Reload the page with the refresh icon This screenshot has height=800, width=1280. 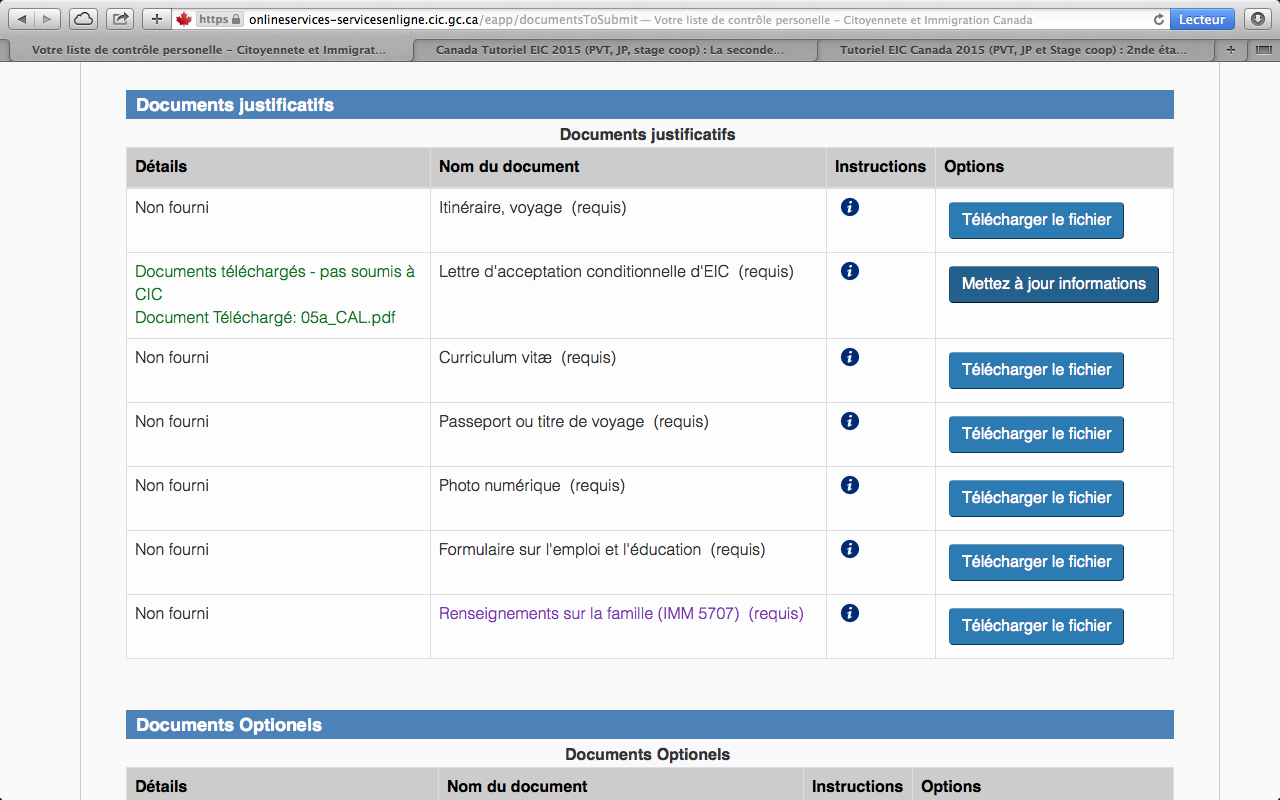1159,19
